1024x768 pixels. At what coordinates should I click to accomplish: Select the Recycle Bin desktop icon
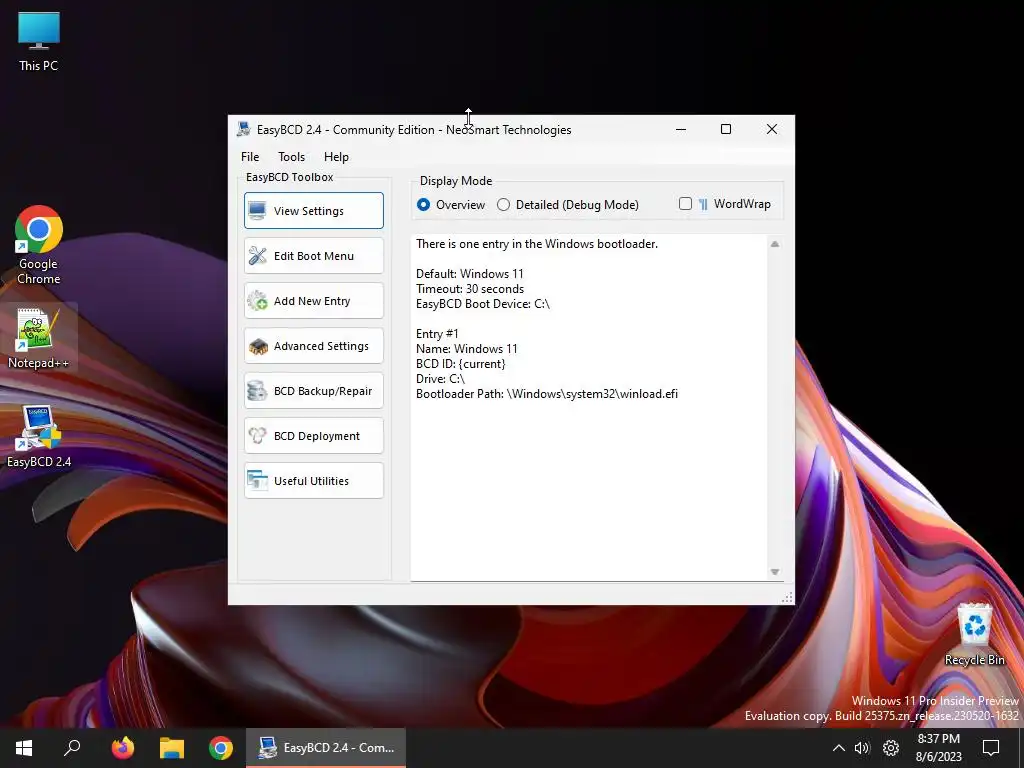(x=974, y=635)
